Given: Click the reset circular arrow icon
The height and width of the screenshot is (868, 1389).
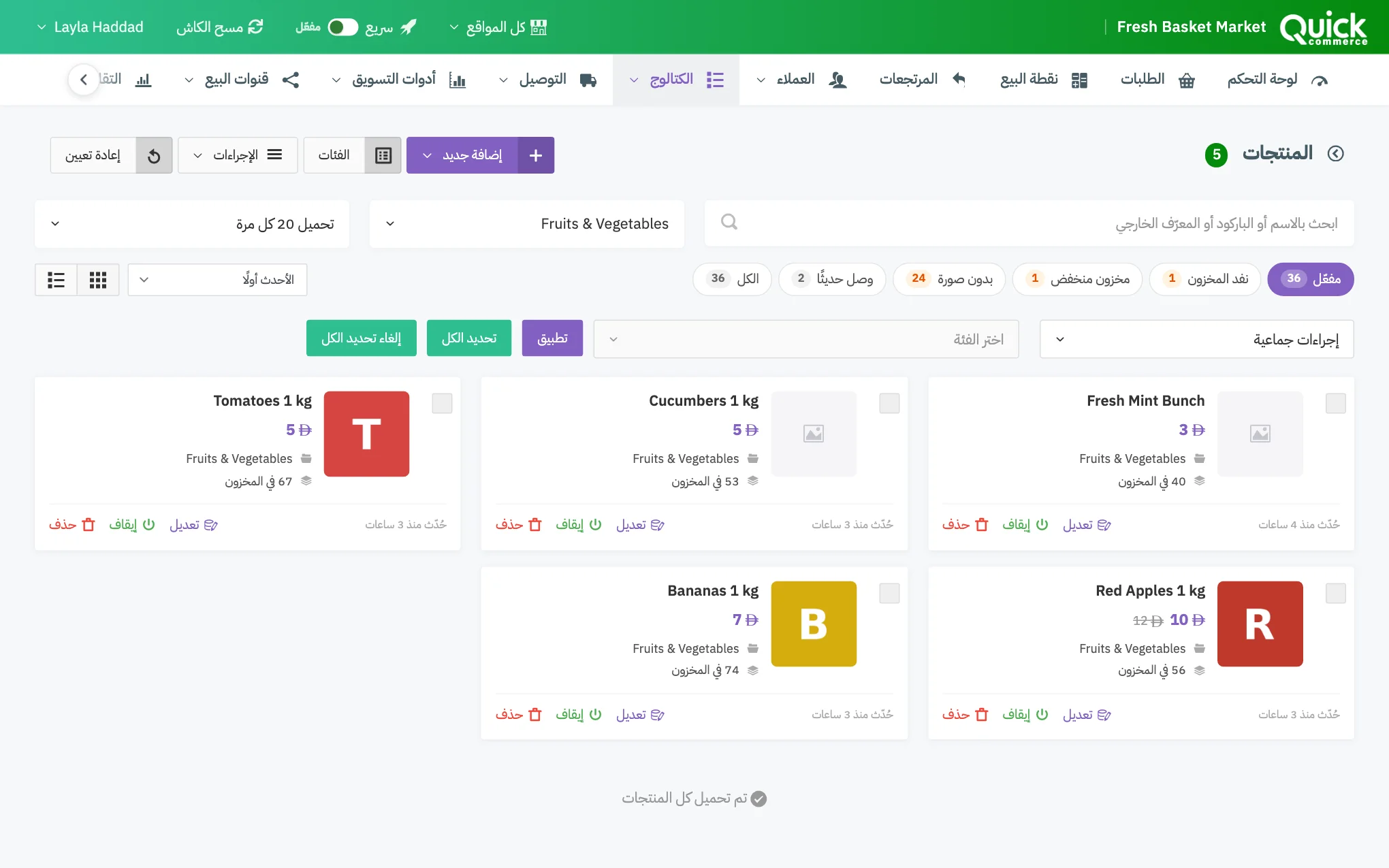Looking at the screenshot, I should click(154, 155).
